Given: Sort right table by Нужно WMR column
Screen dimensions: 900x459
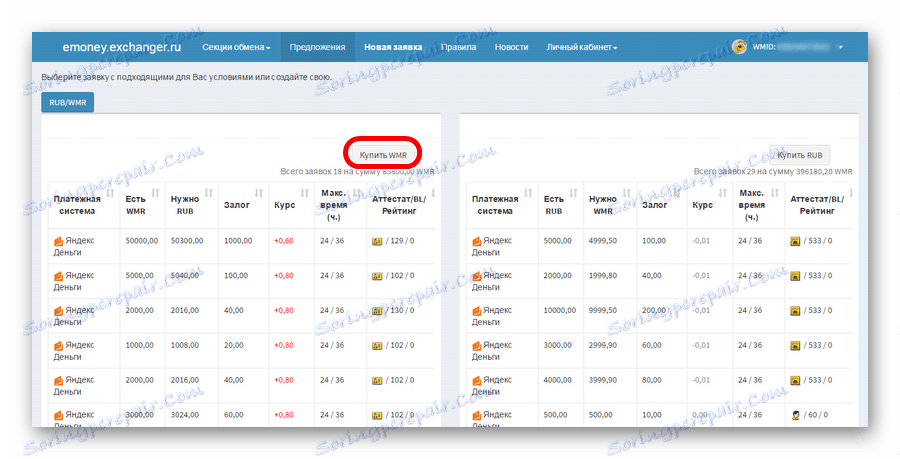Looking at the screenshot, I should click(627, 192).
